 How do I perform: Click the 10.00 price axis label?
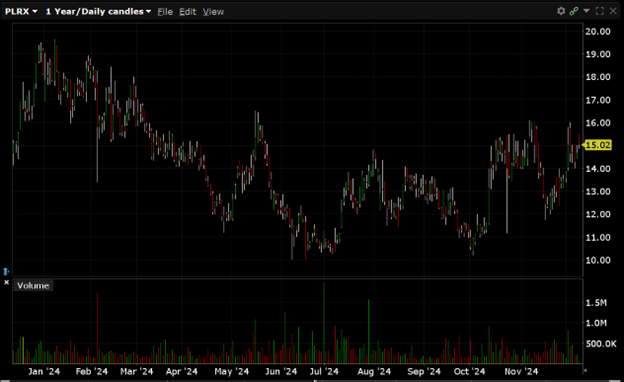click(x=598, y=260)
